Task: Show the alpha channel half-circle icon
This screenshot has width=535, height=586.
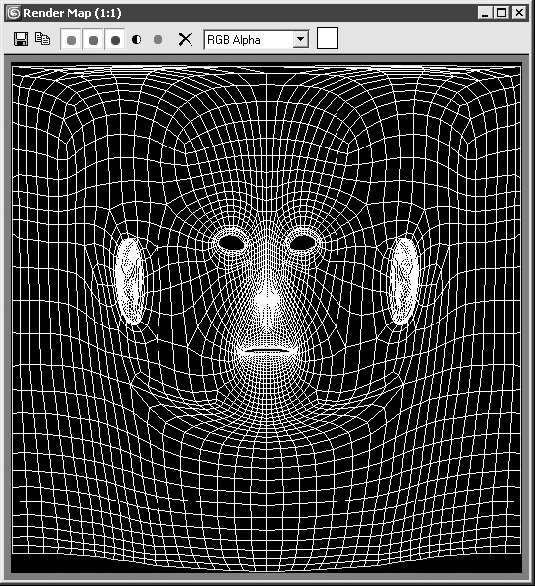Action: click(x=136, y=39)
